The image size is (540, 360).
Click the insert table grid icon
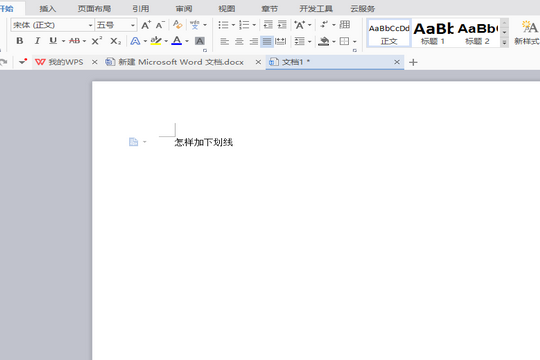click(x=345, y=24)
